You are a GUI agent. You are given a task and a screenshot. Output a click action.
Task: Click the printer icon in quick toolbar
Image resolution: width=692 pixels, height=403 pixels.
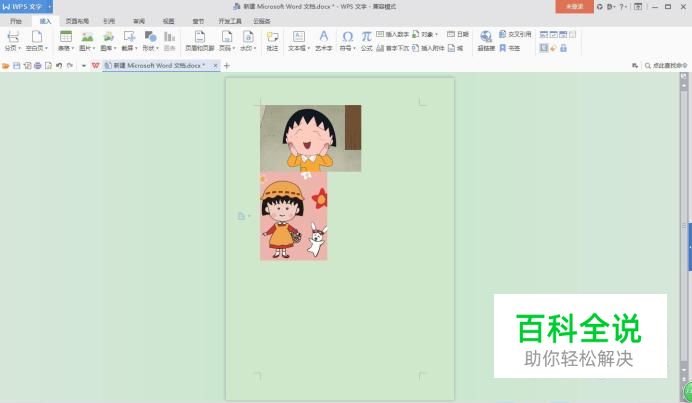tap(38, 66)
